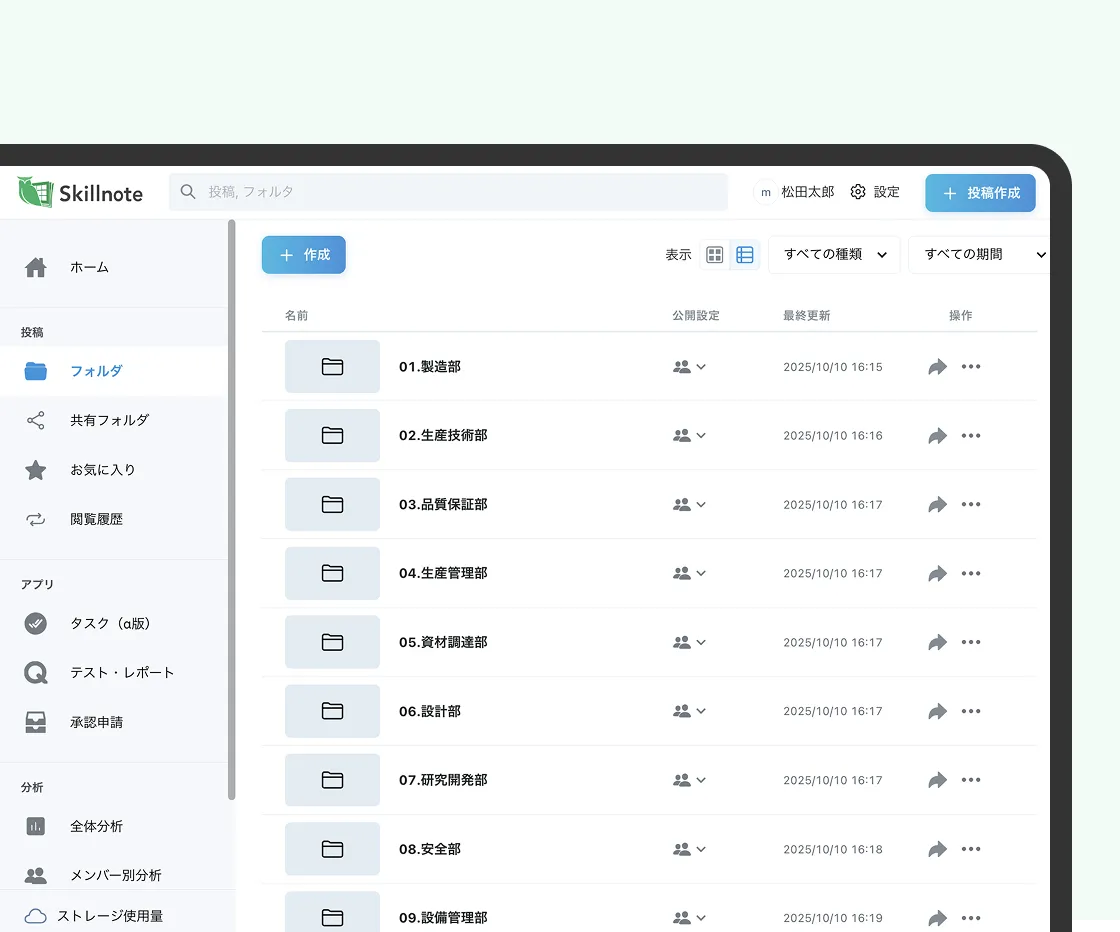
Task: Expand the すべての種類 dropdown
Action: (834, 255)
